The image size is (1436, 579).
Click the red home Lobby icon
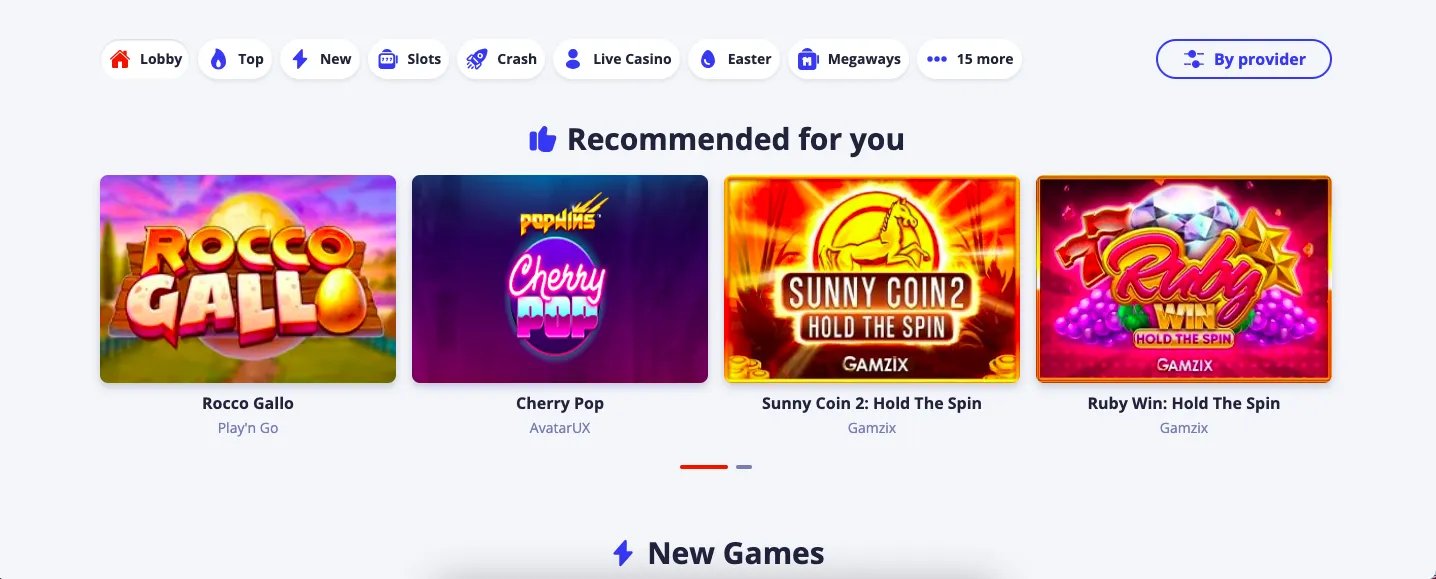pyautogui.click(x=120, y=59)
